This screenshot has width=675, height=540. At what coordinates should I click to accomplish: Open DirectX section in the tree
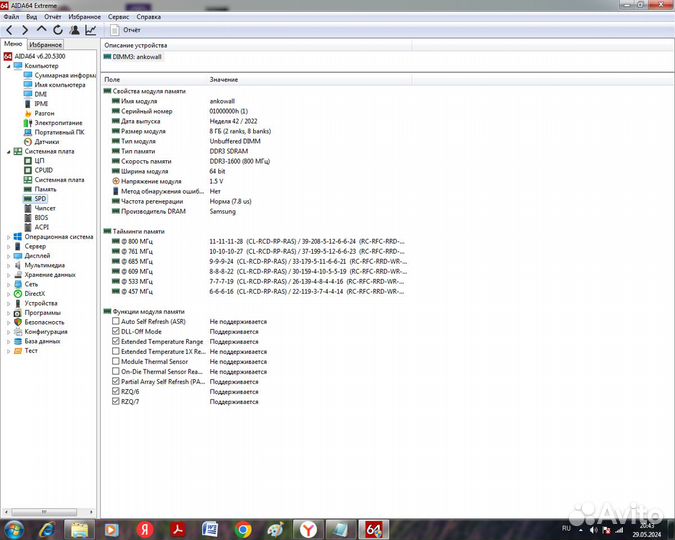39,294
